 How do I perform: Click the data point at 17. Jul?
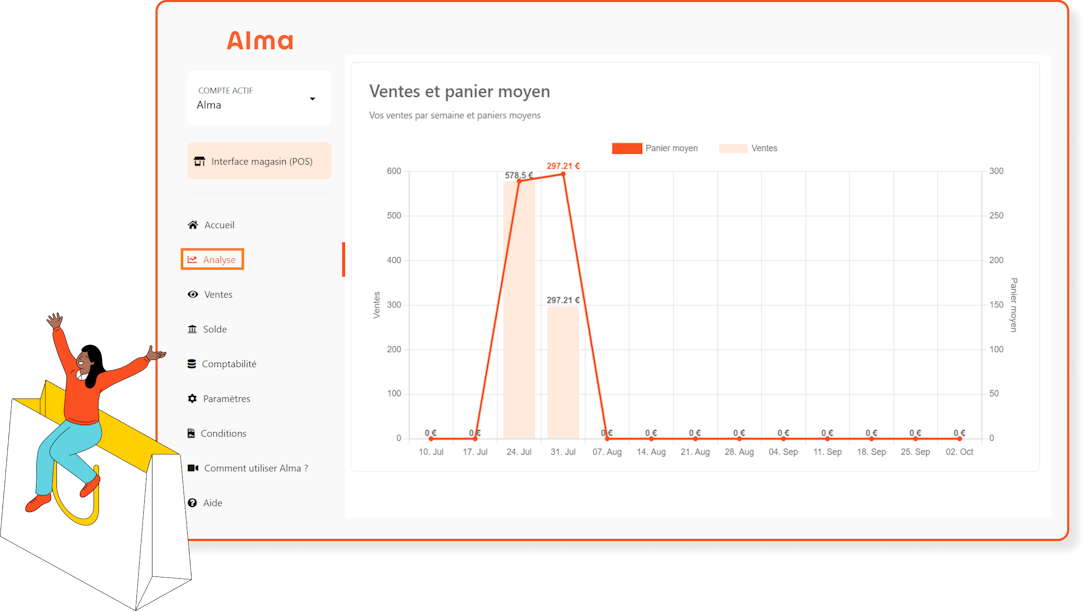pos(475,438)
